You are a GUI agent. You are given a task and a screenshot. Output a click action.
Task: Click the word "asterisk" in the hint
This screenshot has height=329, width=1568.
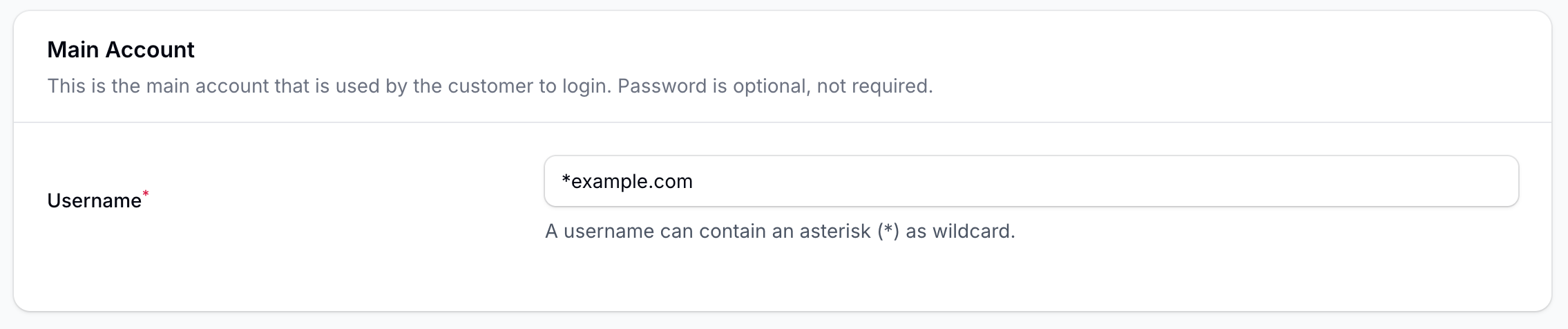click(834, 231)
